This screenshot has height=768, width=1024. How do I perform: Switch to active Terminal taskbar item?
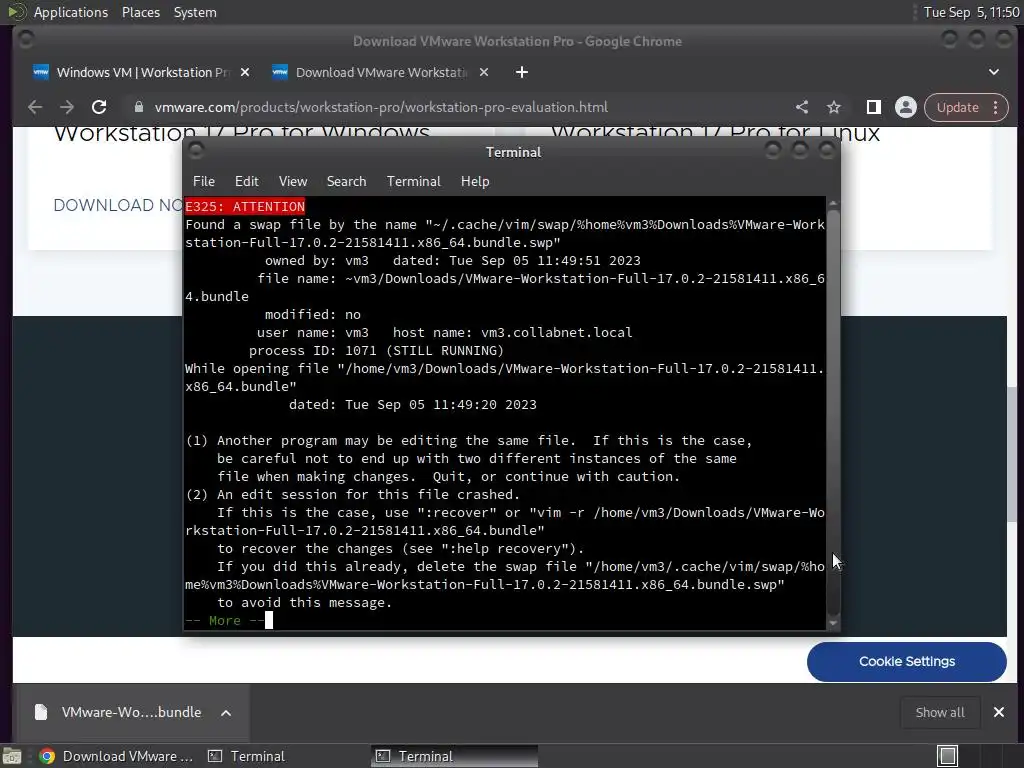[455, 756]
